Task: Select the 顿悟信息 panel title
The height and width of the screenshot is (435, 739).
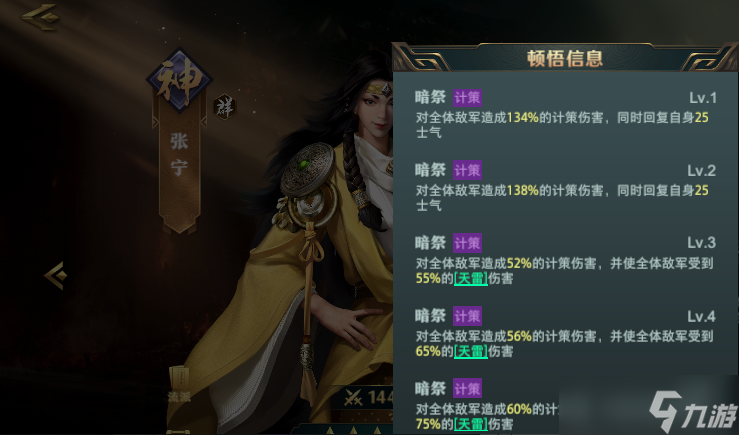Action: tap(565, 58)
